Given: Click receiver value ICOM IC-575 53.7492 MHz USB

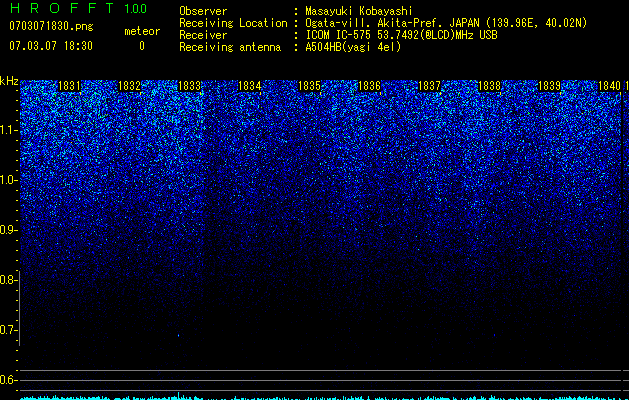Looking at the screenshot, I should tap(401, 35).
